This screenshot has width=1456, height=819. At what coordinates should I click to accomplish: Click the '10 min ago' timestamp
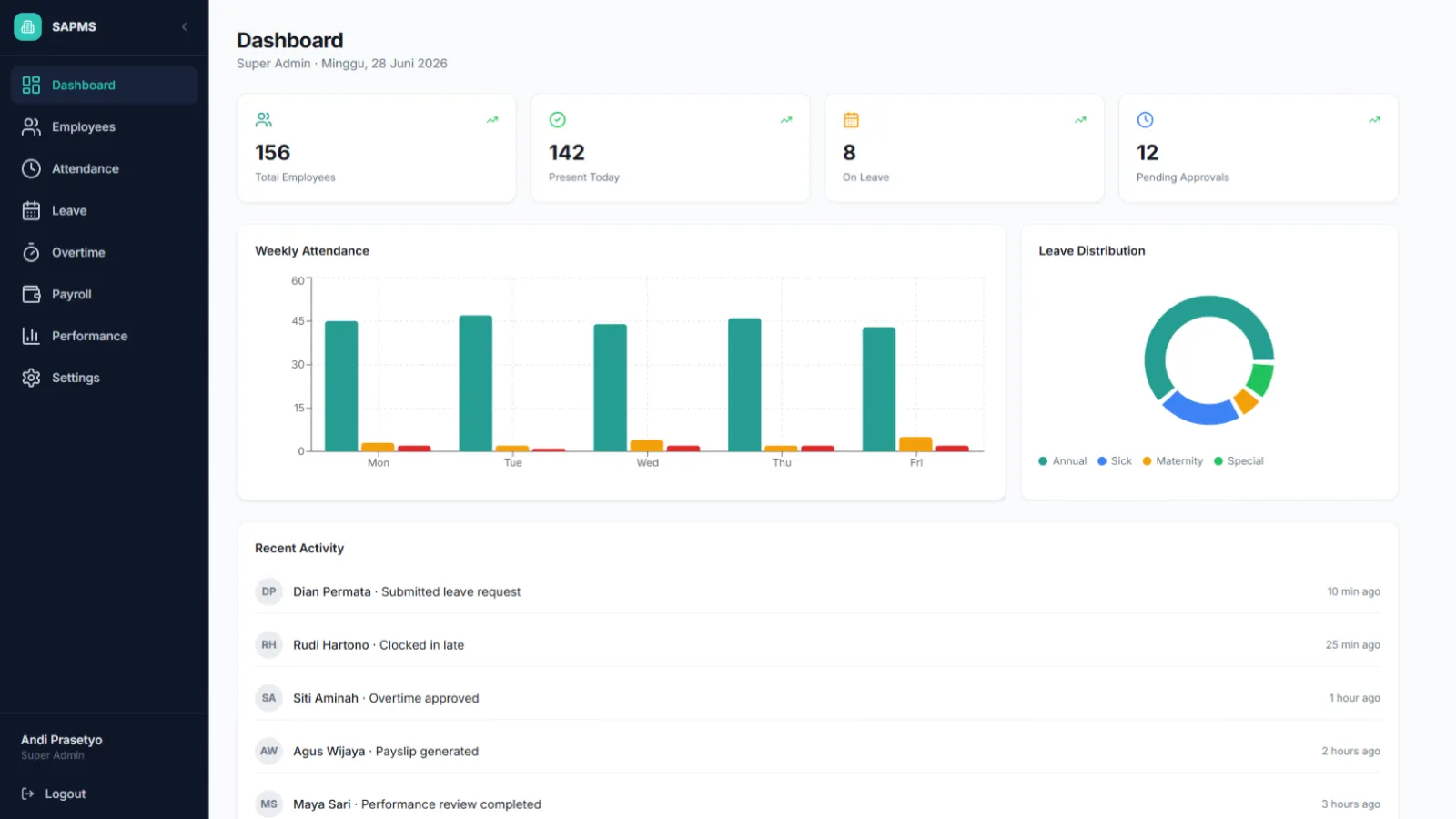(1353, 591)
